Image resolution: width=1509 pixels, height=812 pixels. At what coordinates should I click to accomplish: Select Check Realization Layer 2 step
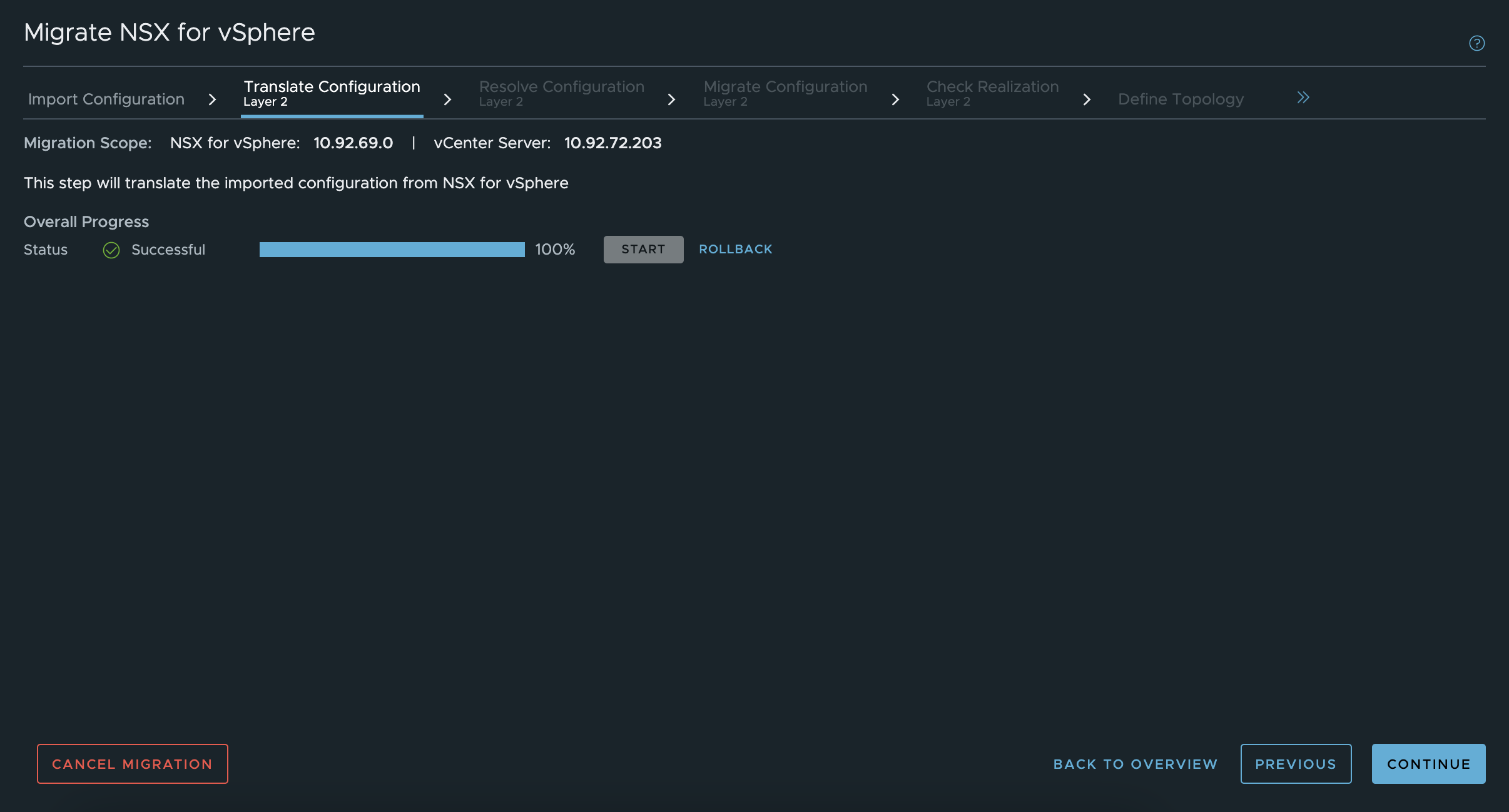992,93
